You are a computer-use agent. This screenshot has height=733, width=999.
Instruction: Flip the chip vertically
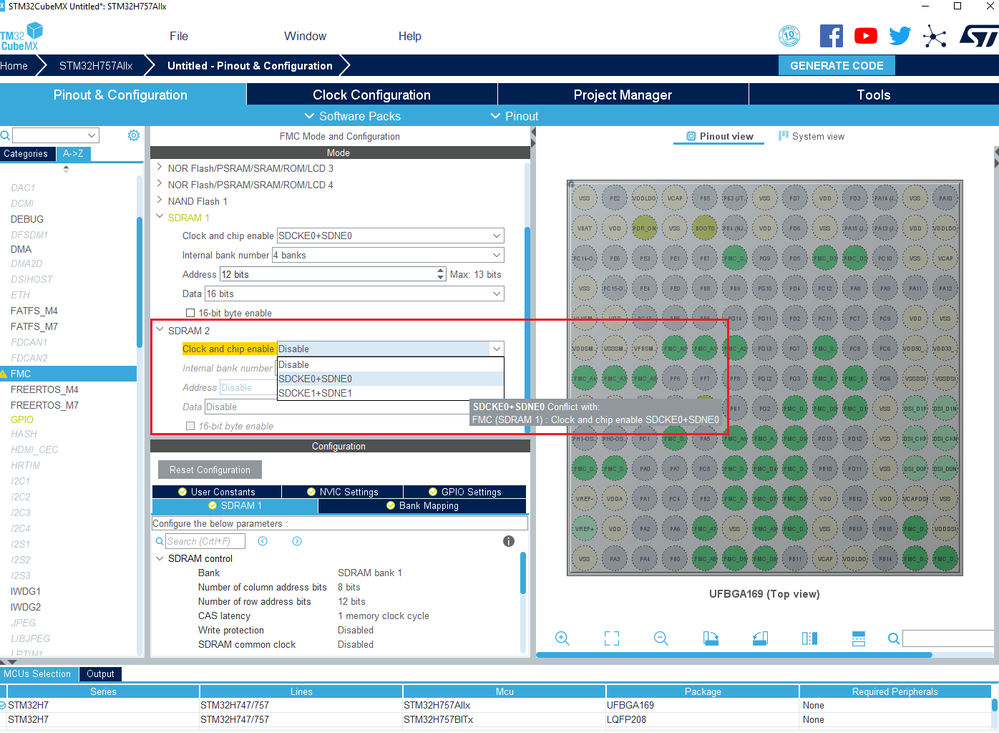(858, 638)
